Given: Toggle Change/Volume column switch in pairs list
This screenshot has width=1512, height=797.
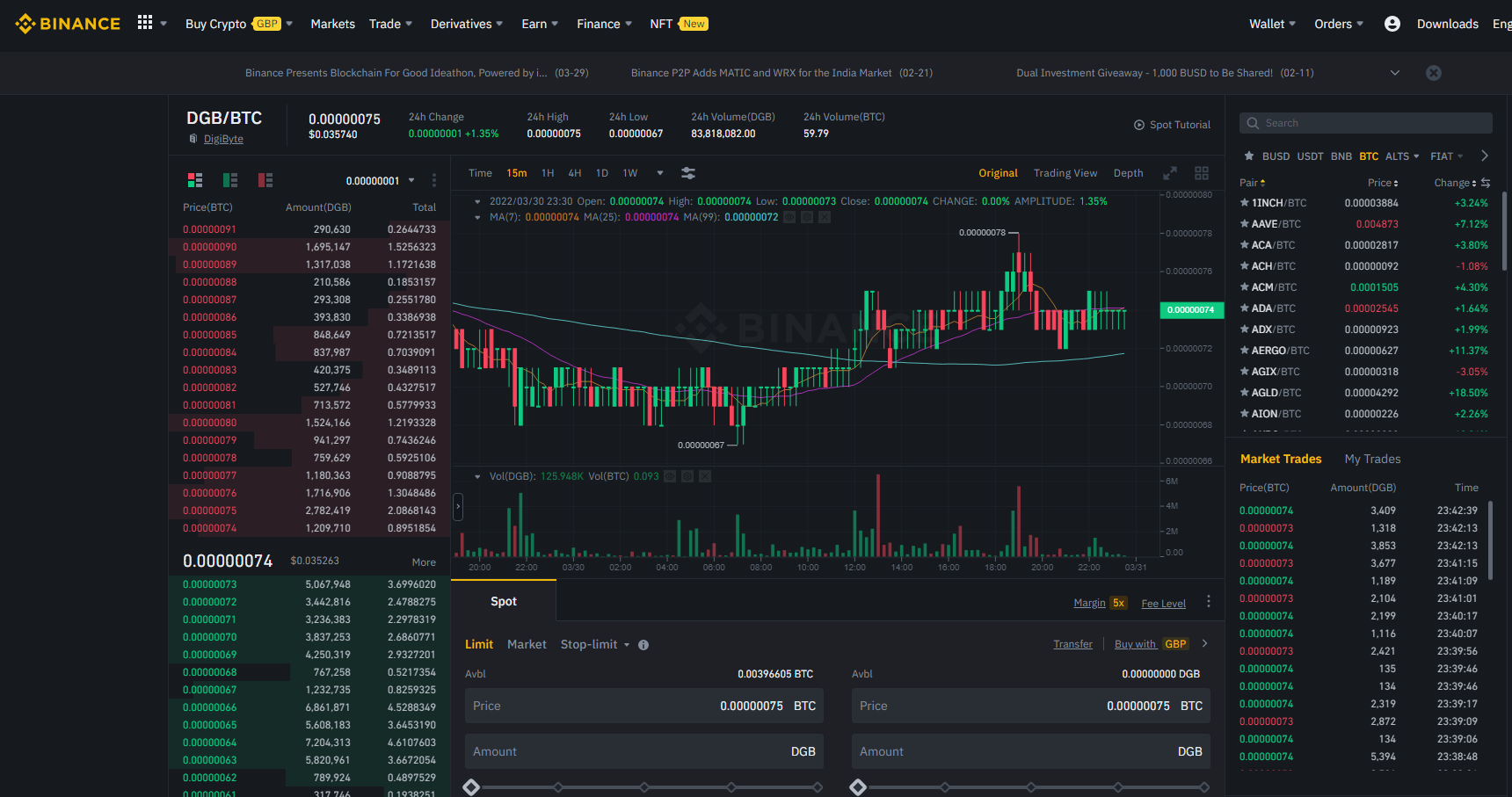Looking at the screenshot, I should click(1486, 183).
